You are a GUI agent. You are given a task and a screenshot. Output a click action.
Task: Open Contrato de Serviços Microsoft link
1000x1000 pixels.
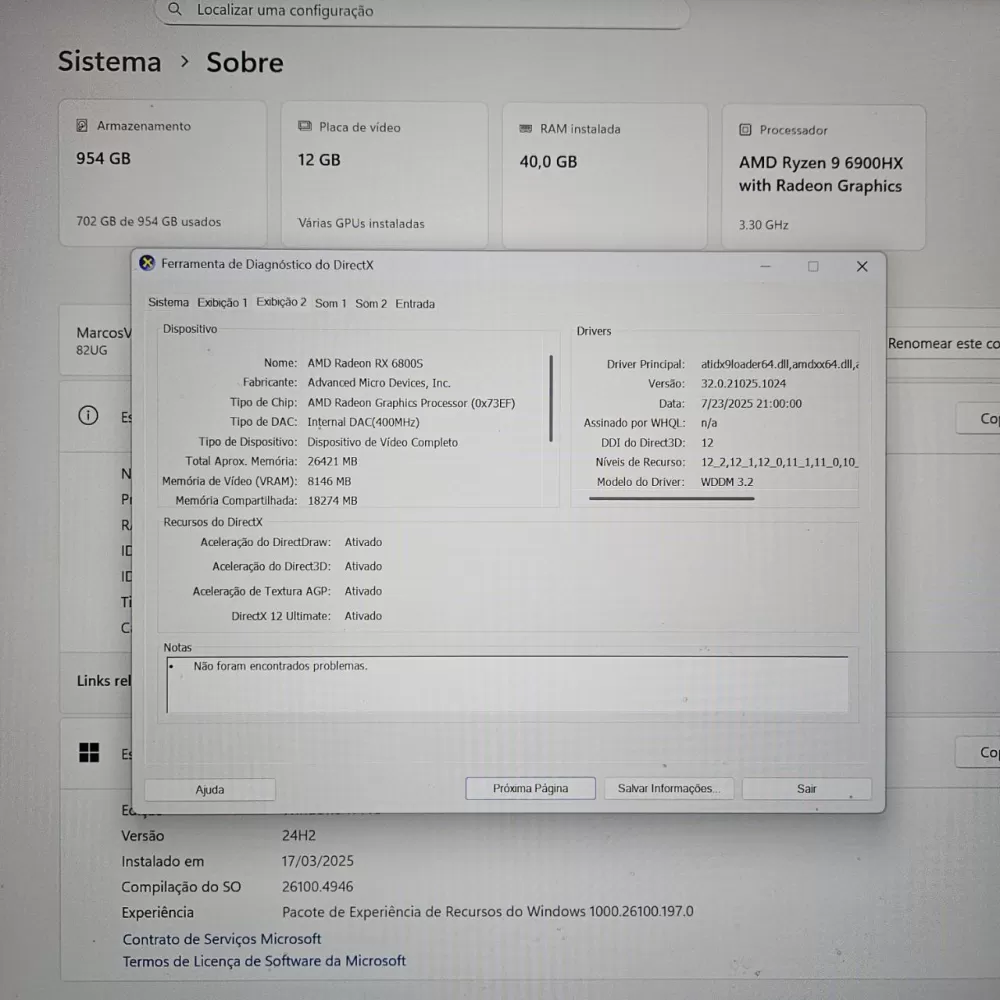(222, 939)
